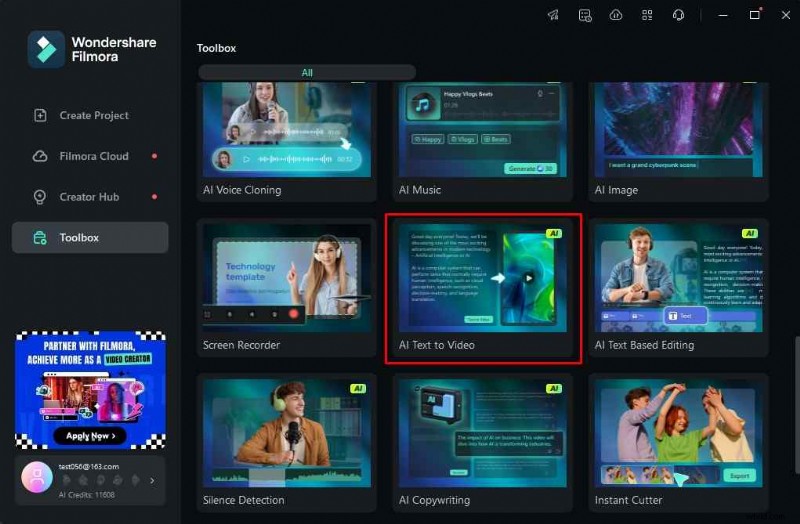The height and width of the screenshot is (524, 800).
Task: Open the AI Music tool card
Action: point(483,141)
